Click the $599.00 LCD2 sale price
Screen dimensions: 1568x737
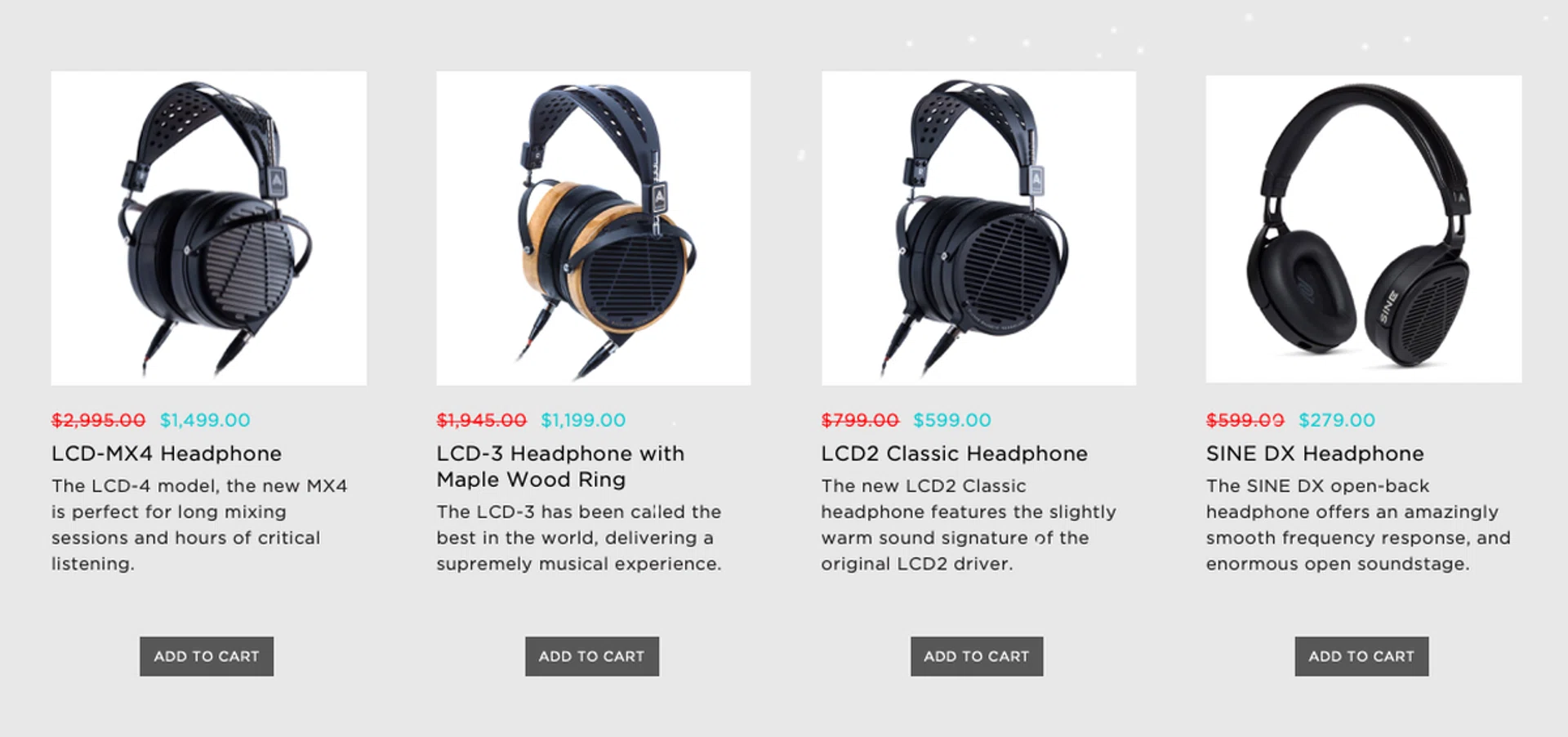pos(951,420)
